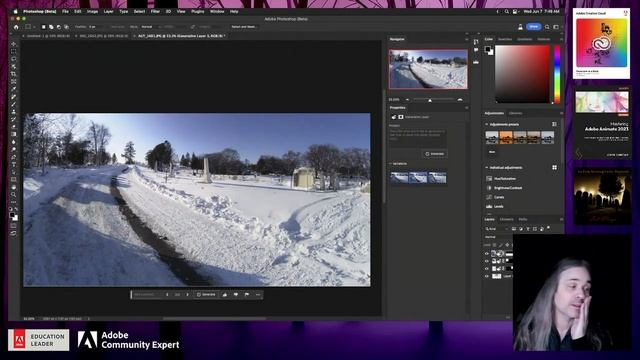This screenshot has height=360, width=640.
Task: Click the Select and Mask button
Action: click(244, 27)
